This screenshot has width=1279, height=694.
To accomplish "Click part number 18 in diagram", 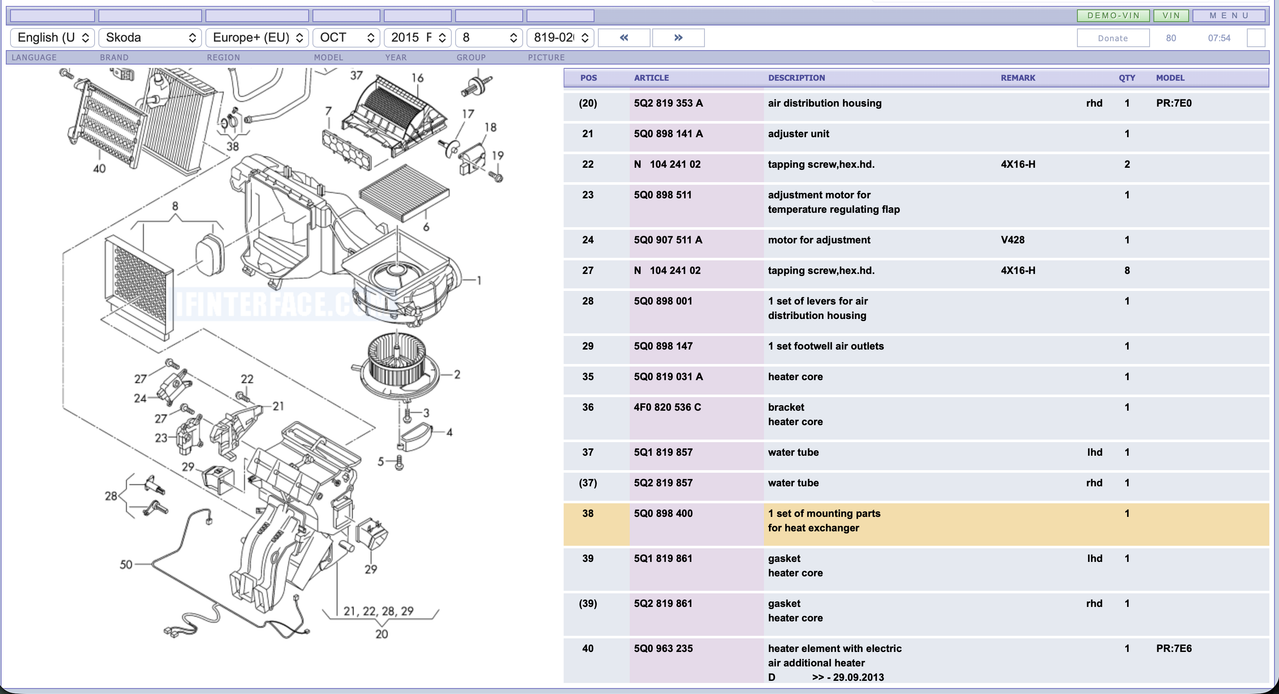I will coord(490,127).
